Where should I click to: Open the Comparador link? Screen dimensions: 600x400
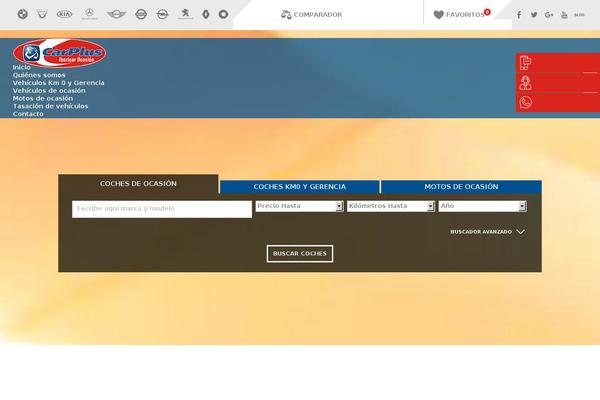318,15
